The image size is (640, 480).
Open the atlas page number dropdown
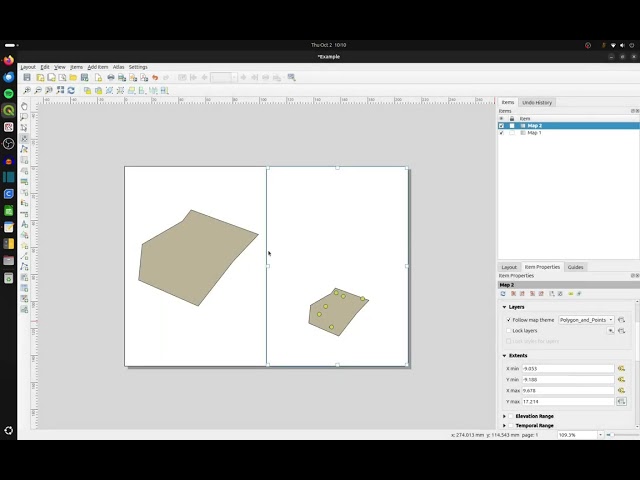coord(234,78)
